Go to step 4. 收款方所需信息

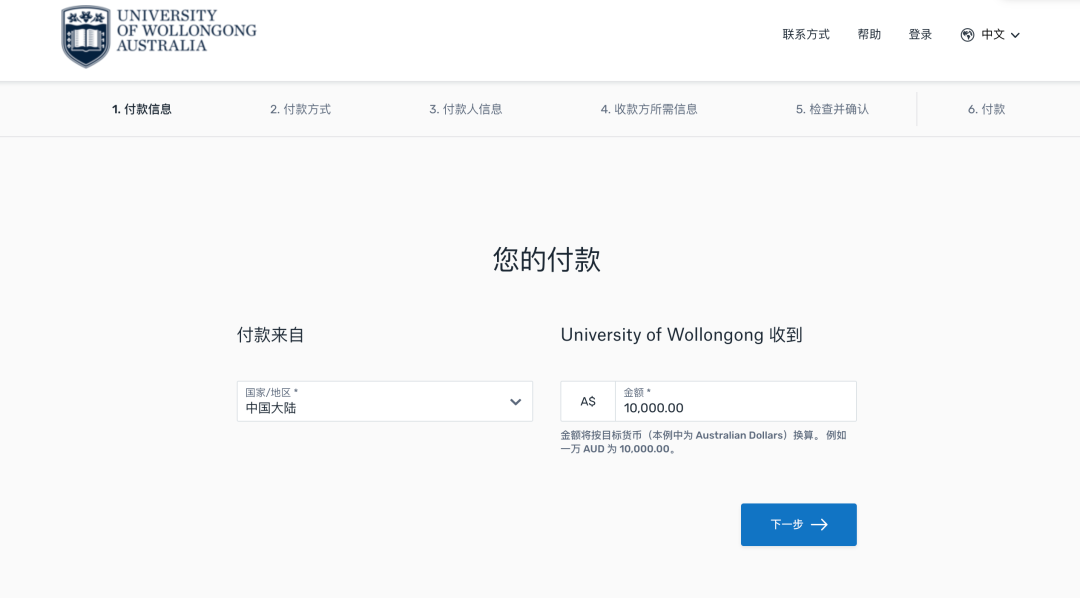coord(649,109)
